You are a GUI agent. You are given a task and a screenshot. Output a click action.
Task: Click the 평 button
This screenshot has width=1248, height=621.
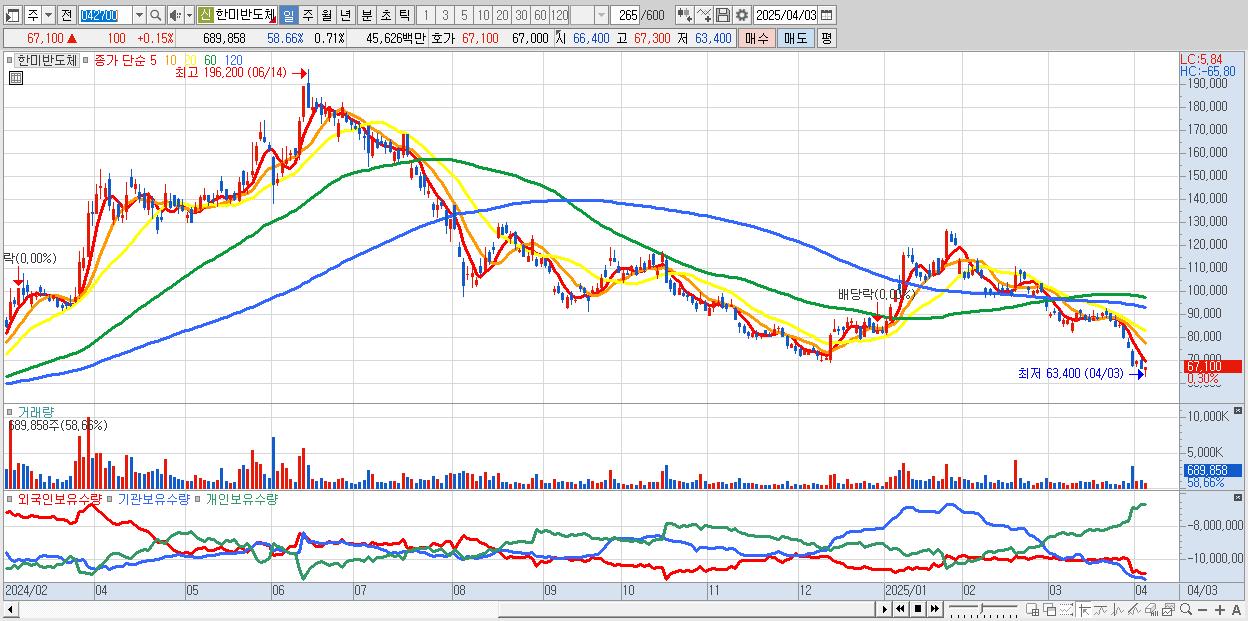[826, 38]
